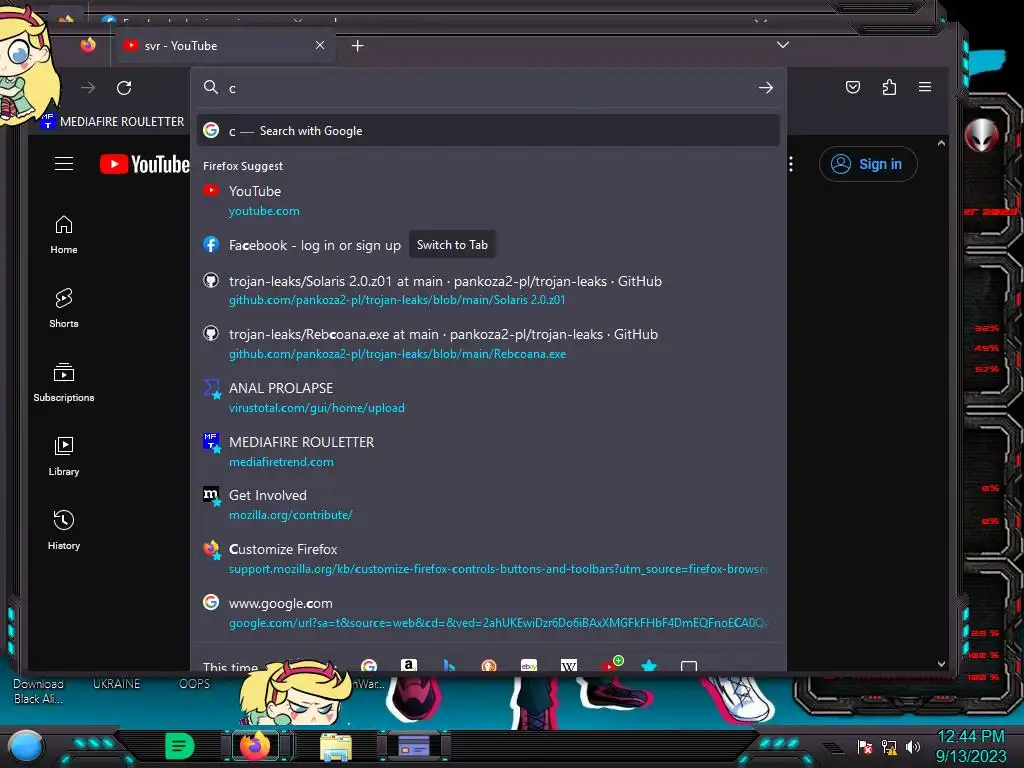Open the Start orb on taskbar
The height and width of the screenshot is (768, 1024).
[27, 746]
